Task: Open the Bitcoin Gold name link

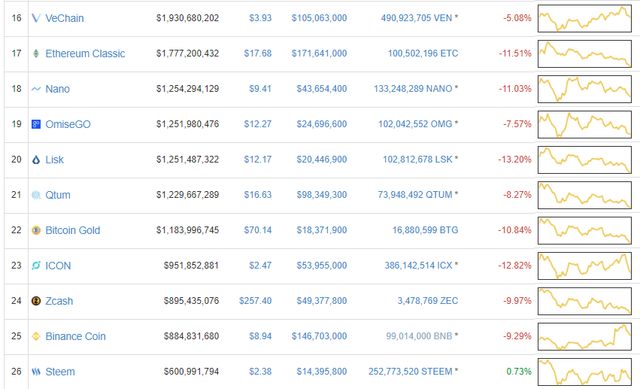Action: (73, 230)
